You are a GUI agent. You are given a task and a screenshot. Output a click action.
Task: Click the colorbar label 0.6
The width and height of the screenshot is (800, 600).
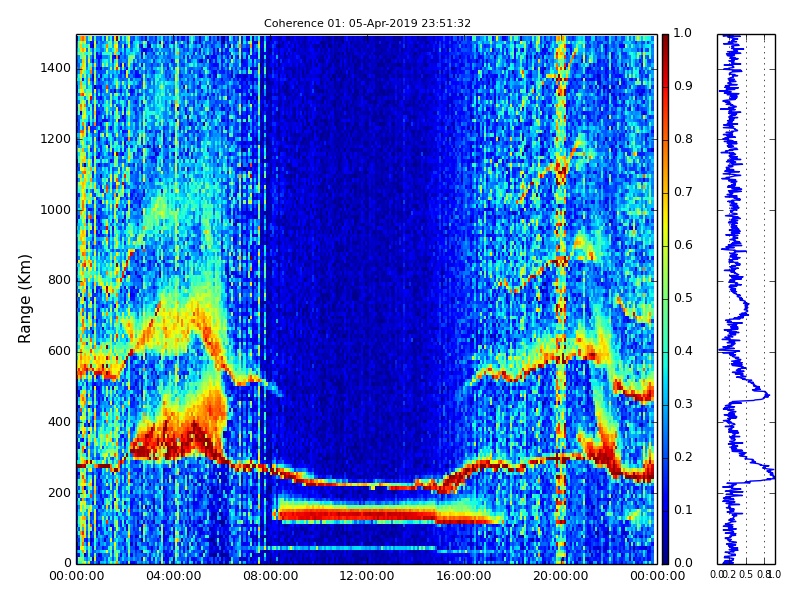click(x=683, y=245)
